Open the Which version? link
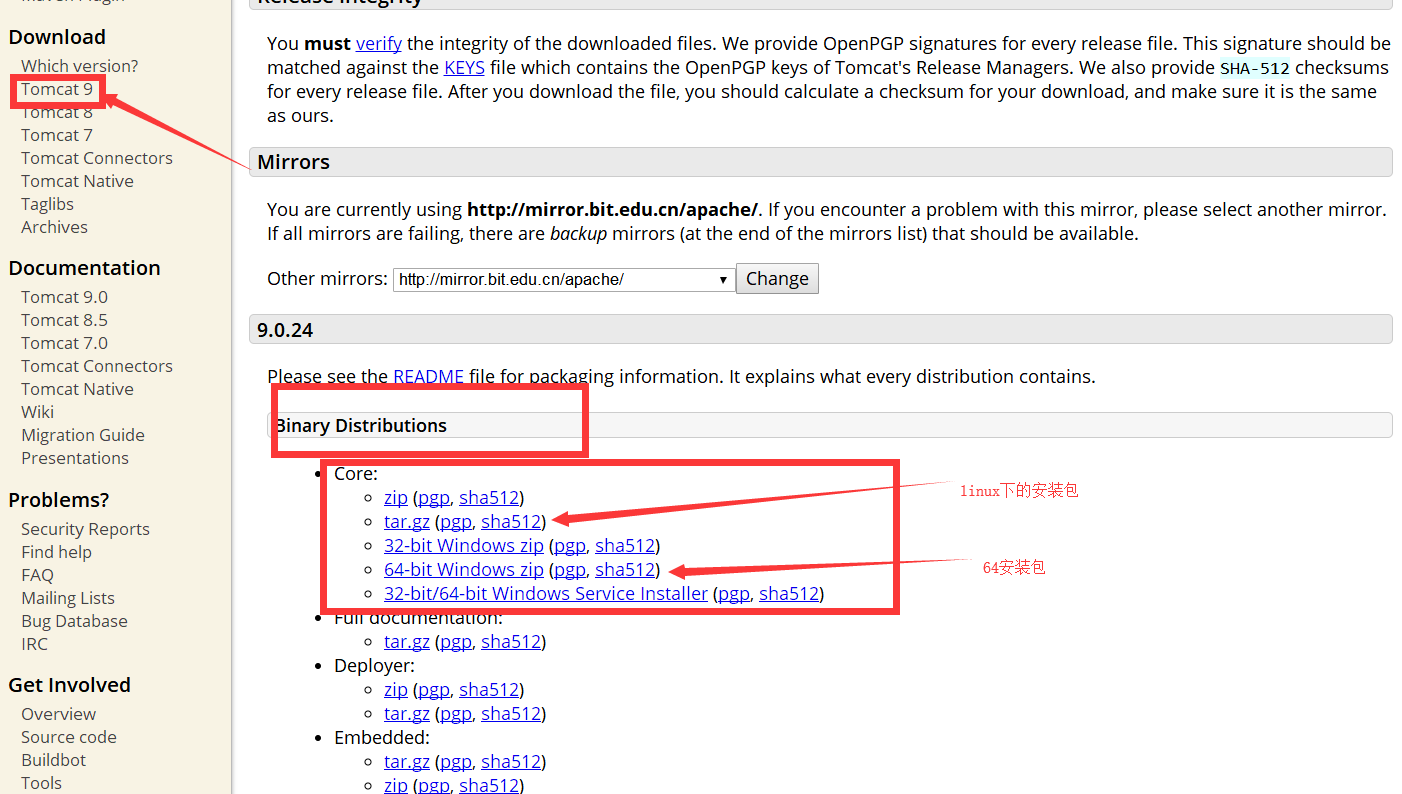 pos(80,66)
